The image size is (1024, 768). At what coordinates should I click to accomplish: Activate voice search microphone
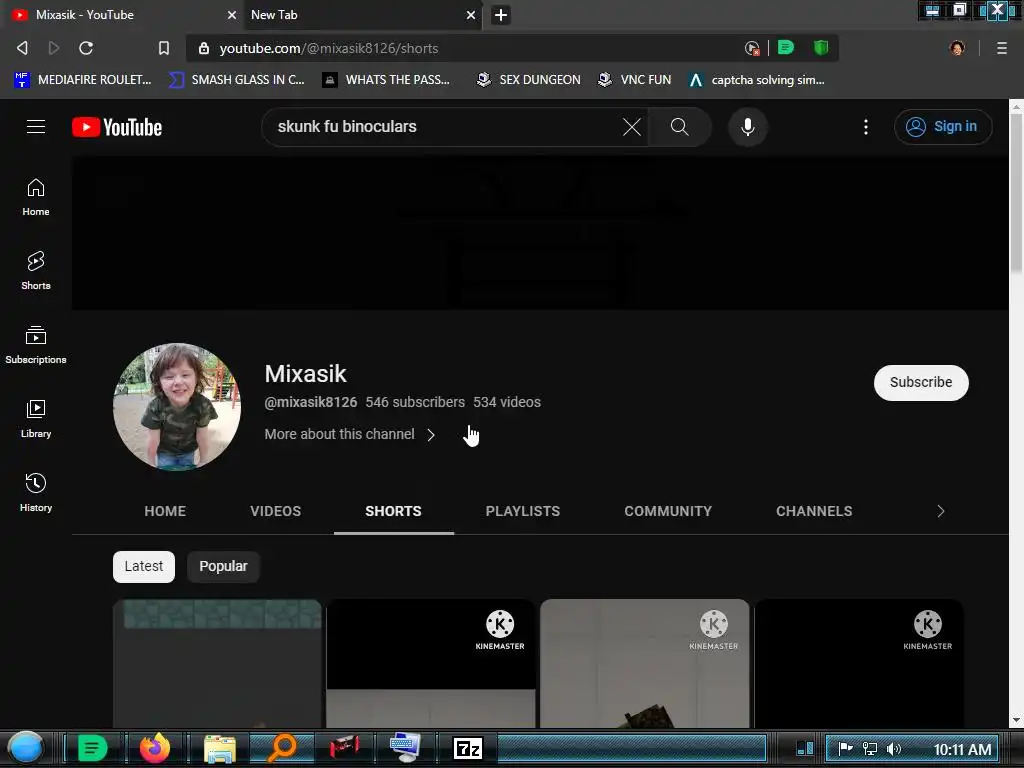(x=748, y=127)
